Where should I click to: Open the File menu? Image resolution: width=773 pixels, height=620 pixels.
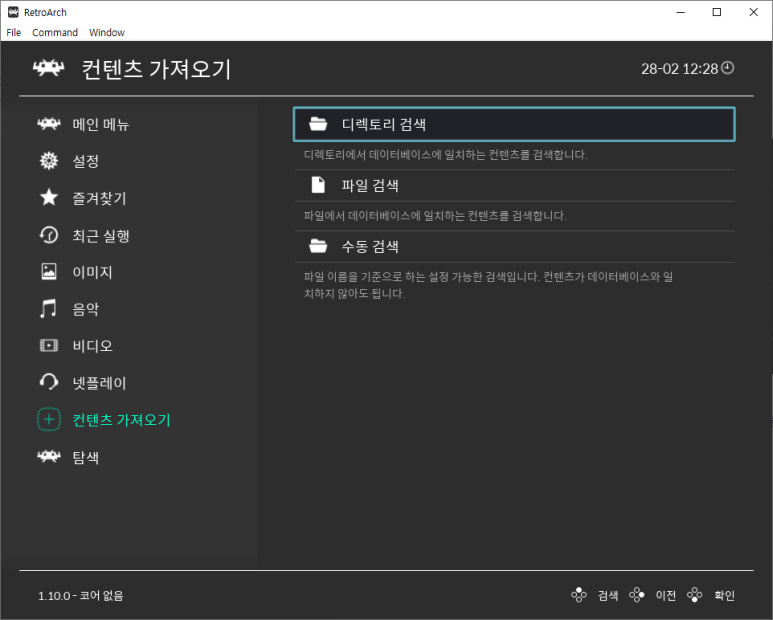(14, 33)
